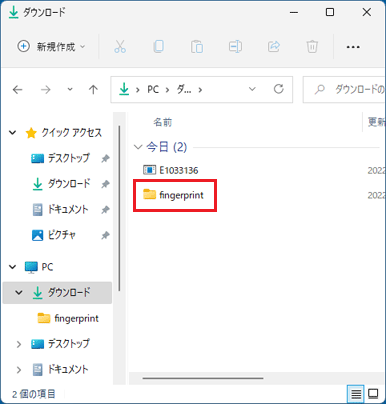
Task: Click PC in the address bar
Action: point(153,89)
